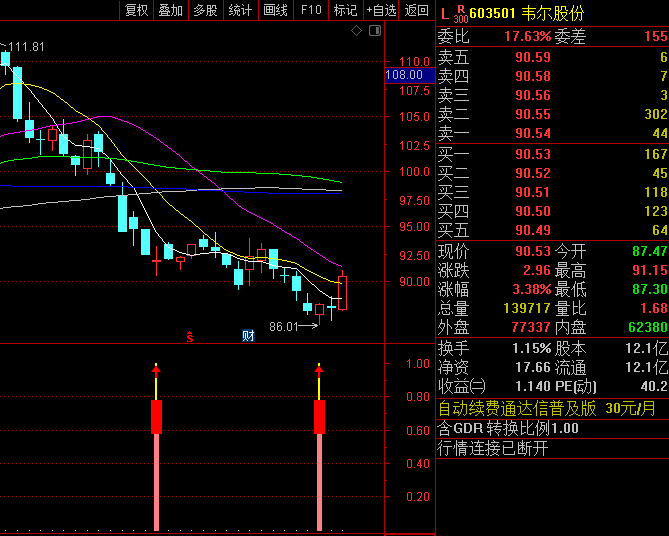
Task: Open F10 company information
Action: click(x=311, y=10)
